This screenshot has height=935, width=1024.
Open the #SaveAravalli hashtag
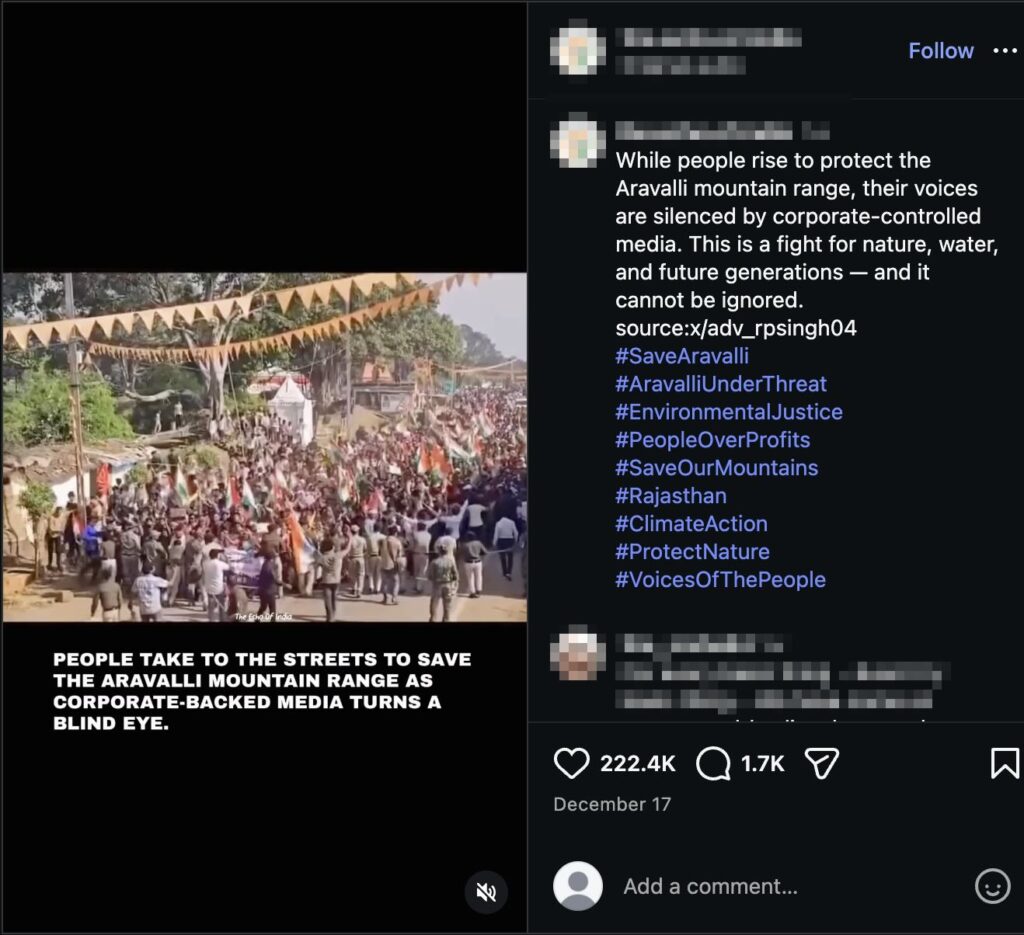682,356
